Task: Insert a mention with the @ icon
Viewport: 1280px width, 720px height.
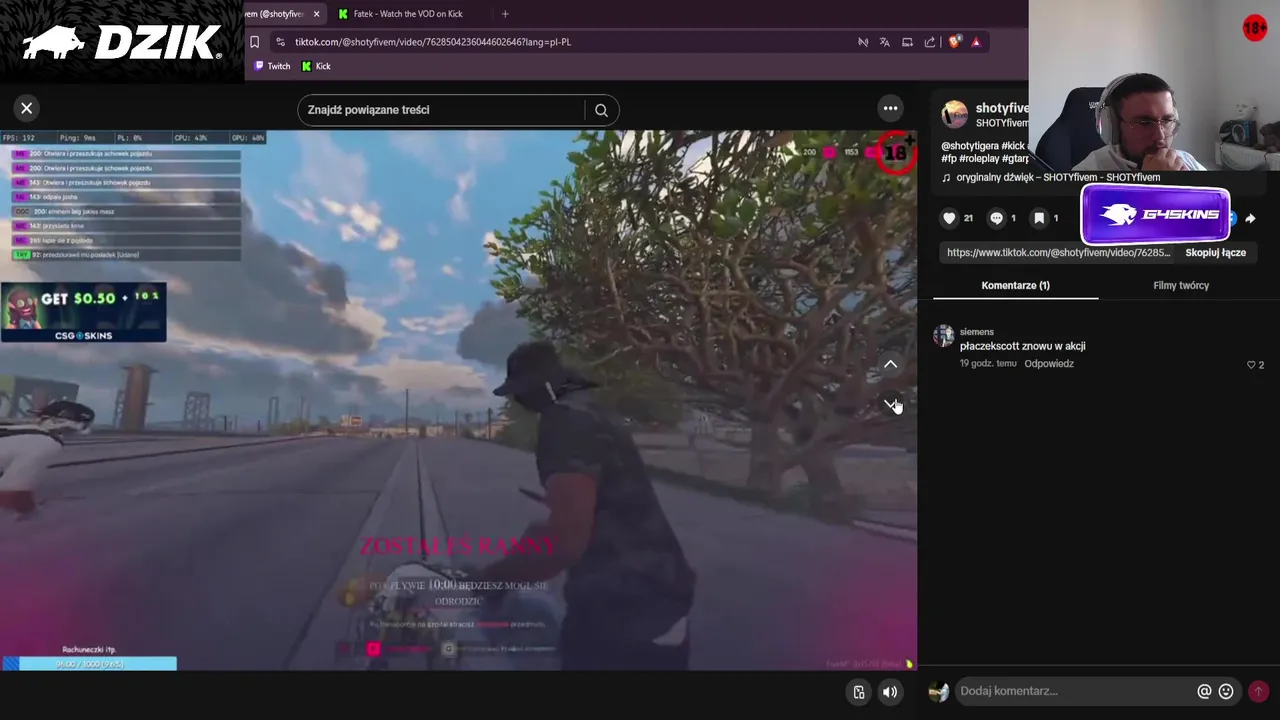Action: pos(1204,691)
